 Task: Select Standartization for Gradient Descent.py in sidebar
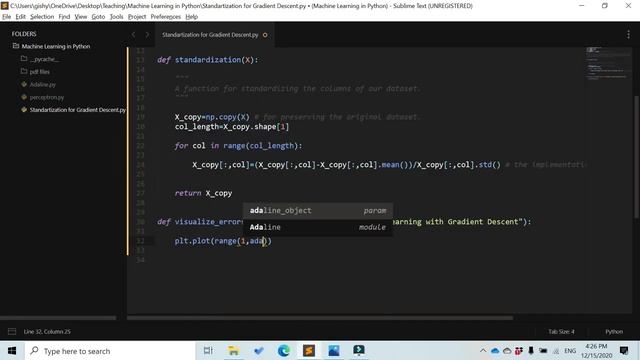[x=78, y=110]
